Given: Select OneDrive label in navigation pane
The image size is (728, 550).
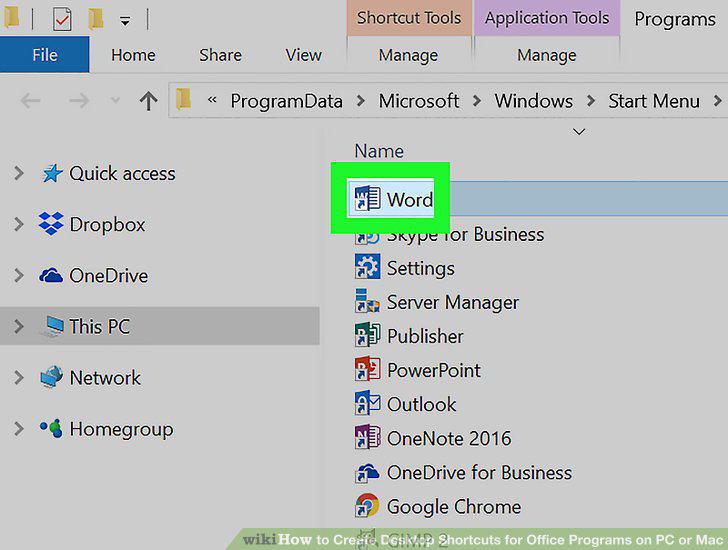Looking at the screenshot, I should point(109,276).
